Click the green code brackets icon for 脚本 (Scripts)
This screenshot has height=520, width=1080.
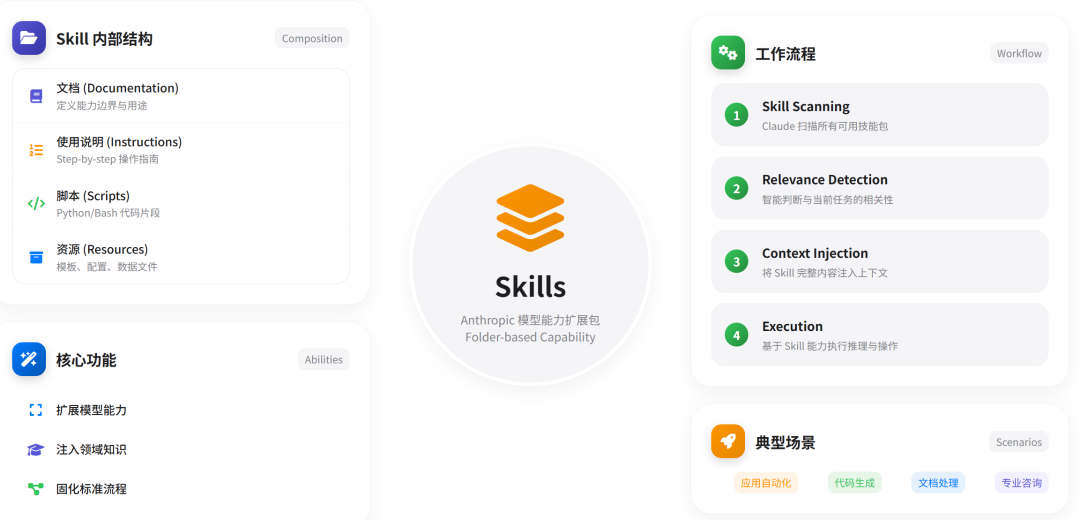pos(36,203)
